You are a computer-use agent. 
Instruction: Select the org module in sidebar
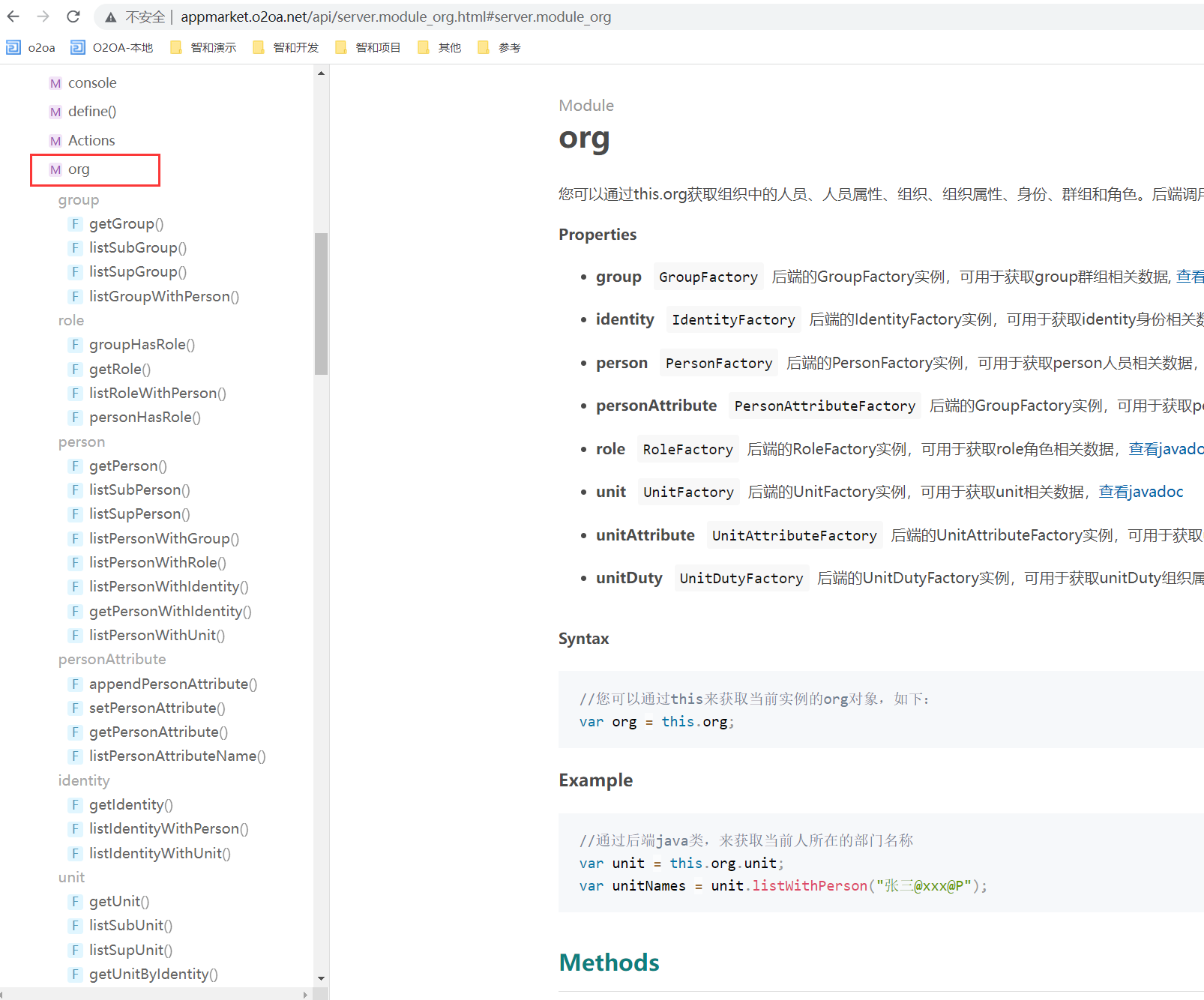(x=79, y=169)
